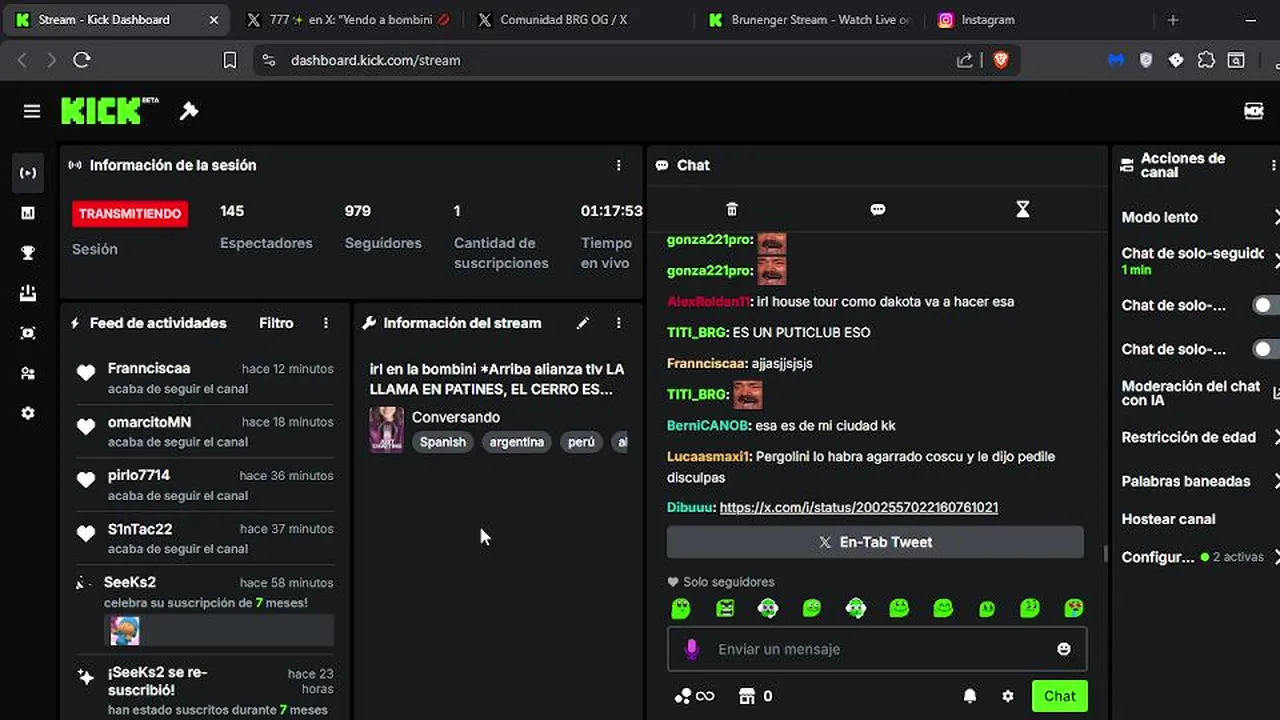This screenshot has width=1280, height=720.
Task: Open the Stream page in sidebar
Action: [x=28, y=173]
